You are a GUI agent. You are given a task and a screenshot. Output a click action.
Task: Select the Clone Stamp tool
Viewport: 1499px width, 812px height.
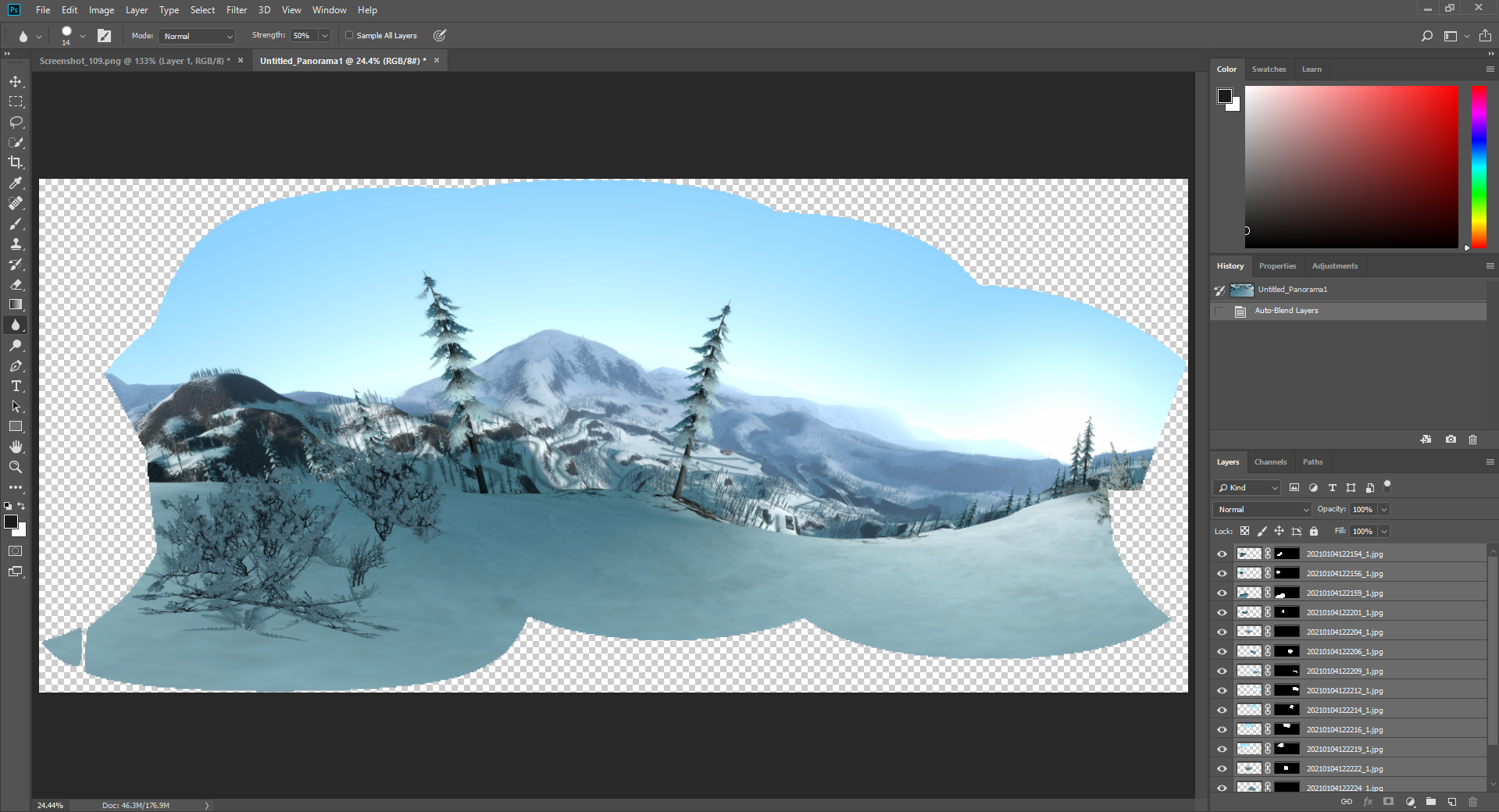click(x=16, y=244)
